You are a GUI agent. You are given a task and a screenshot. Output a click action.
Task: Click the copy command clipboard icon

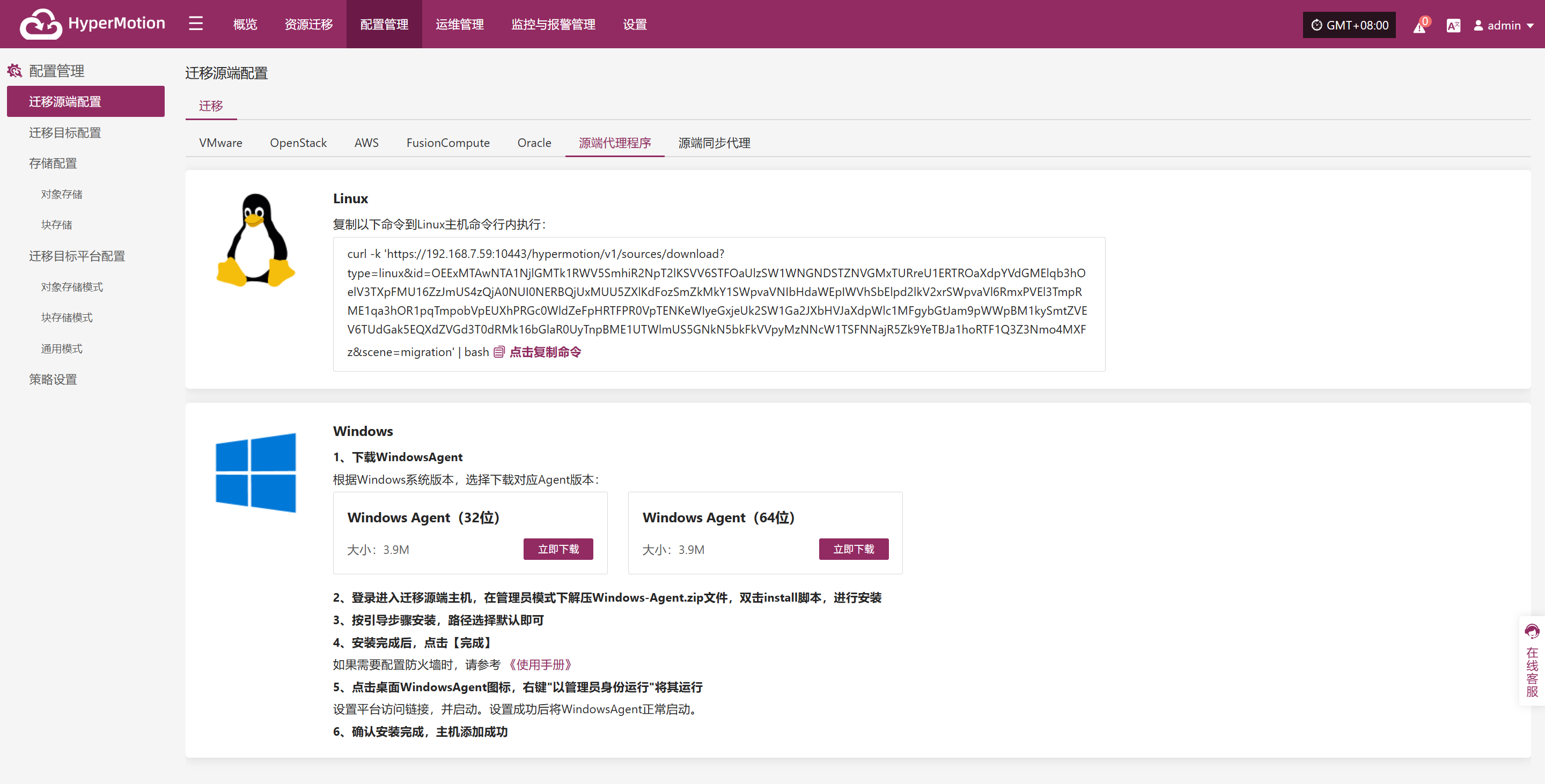(499, 352)
